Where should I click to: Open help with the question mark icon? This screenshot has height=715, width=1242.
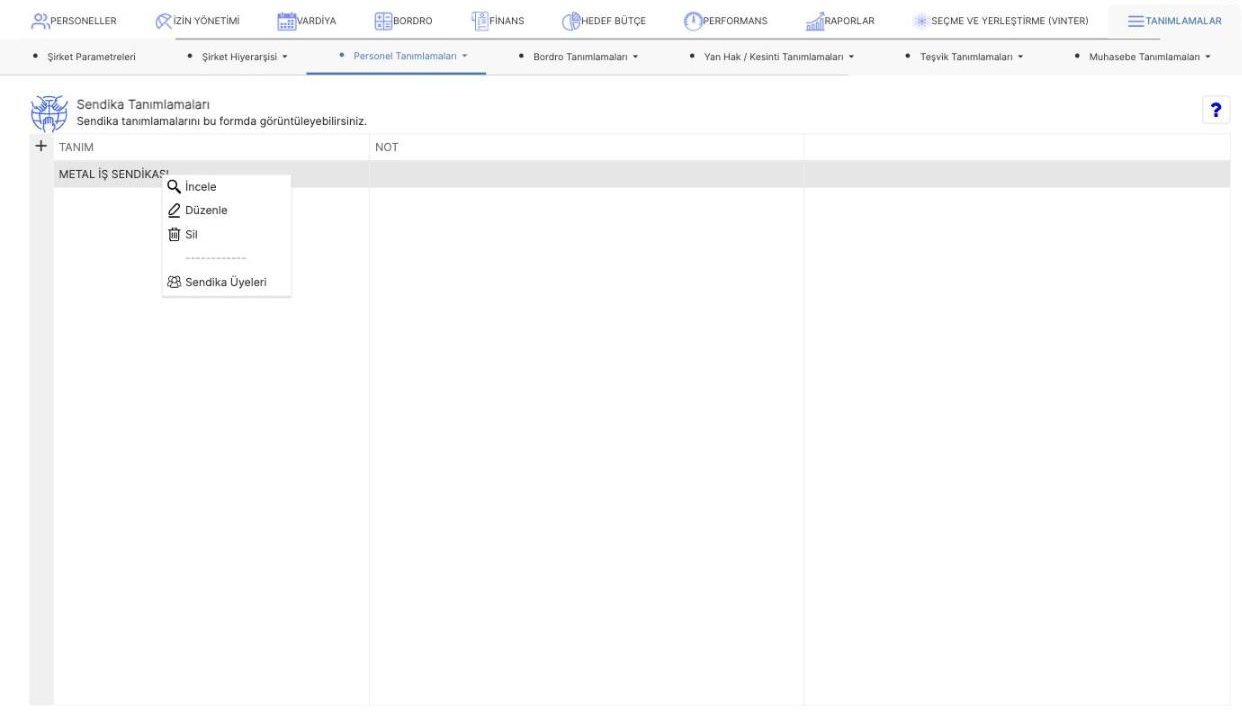(x=1217, y=112)
